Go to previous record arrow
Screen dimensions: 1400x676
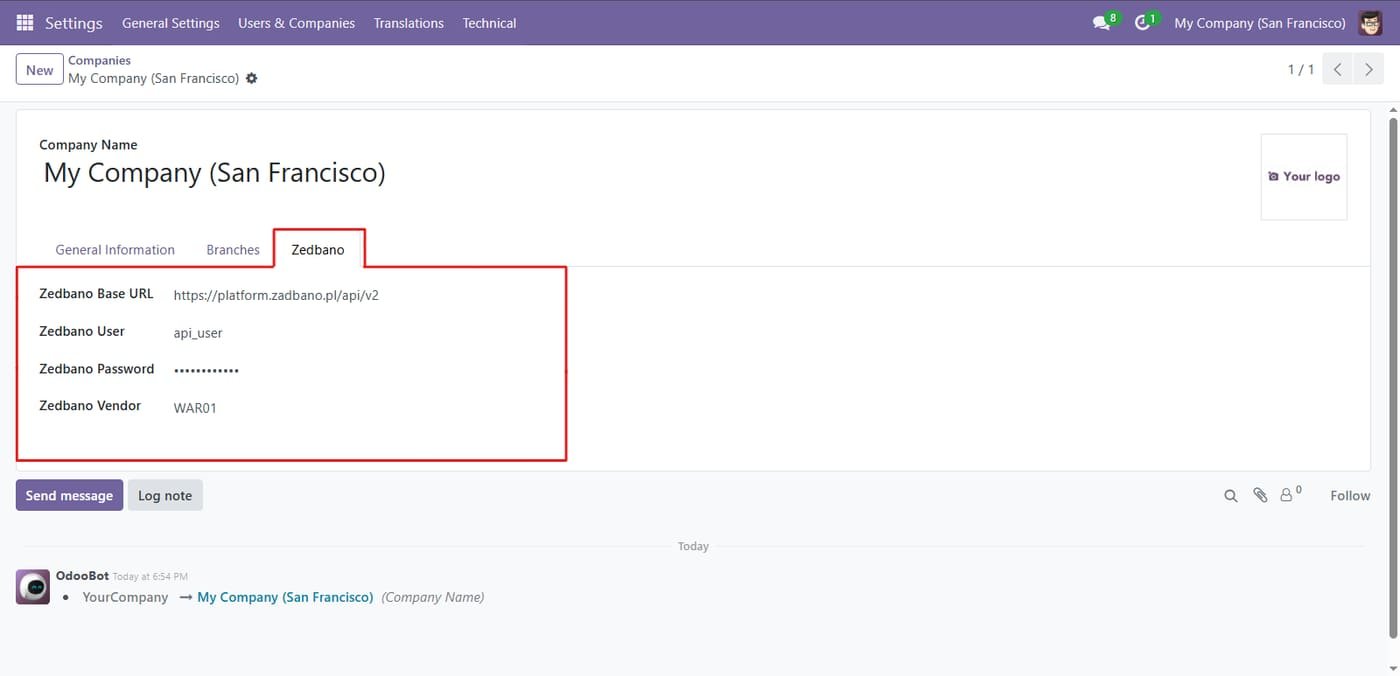(x=1338, y=70)
